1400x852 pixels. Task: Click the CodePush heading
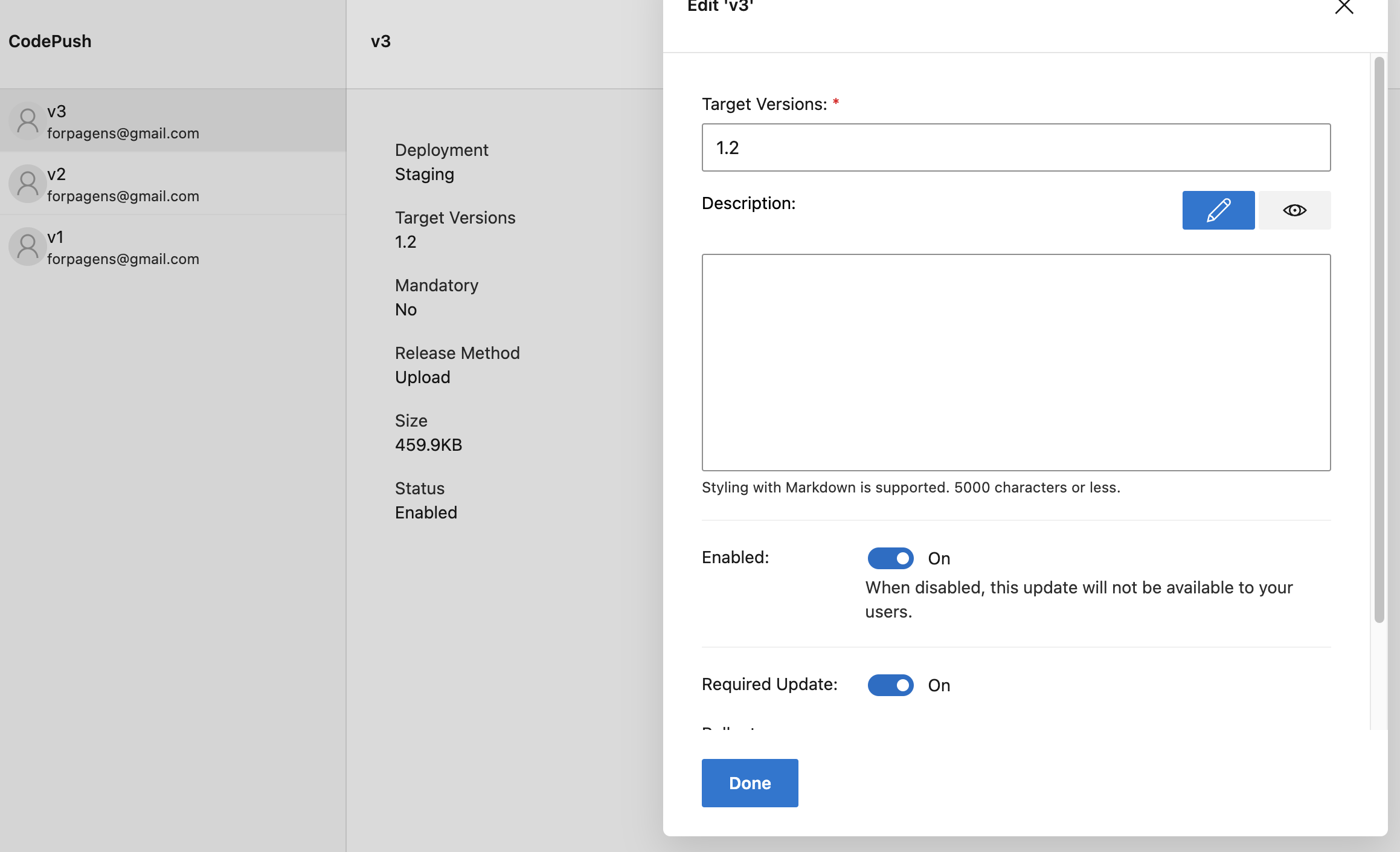click(50, 41)
